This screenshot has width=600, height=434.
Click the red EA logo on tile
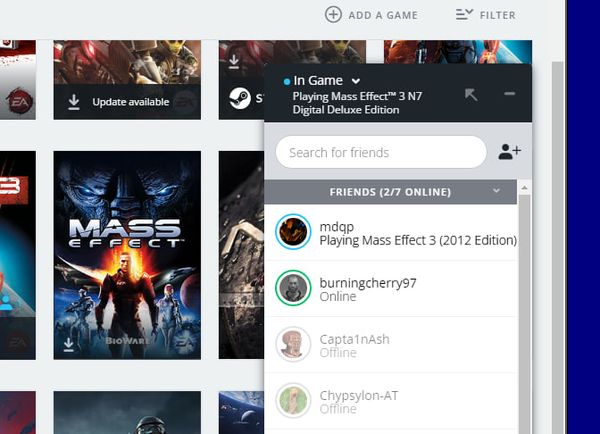19,101
